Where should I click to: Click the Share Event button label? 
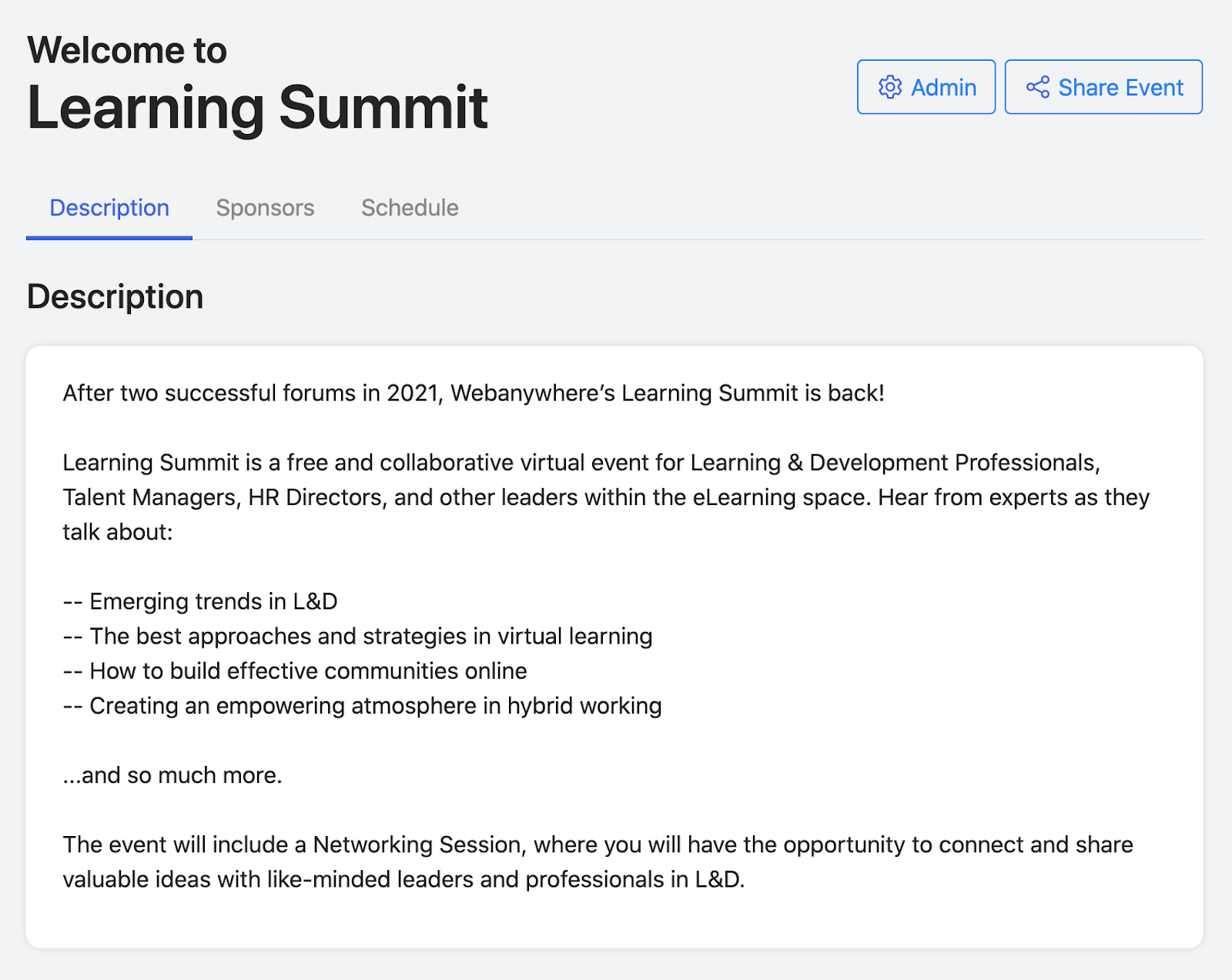[x=1120, y=88]
